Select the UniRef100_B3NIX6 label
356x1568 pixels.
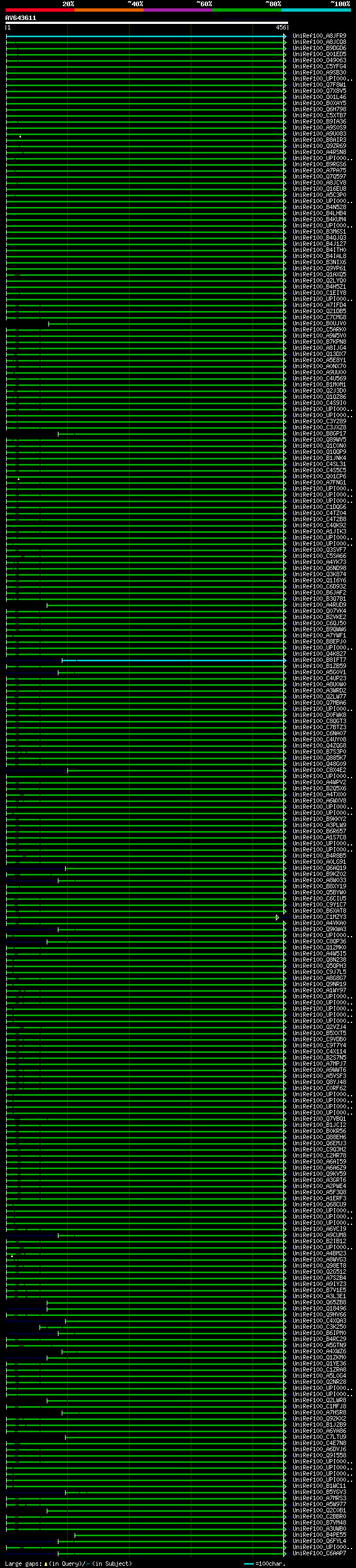click(319, 263)
